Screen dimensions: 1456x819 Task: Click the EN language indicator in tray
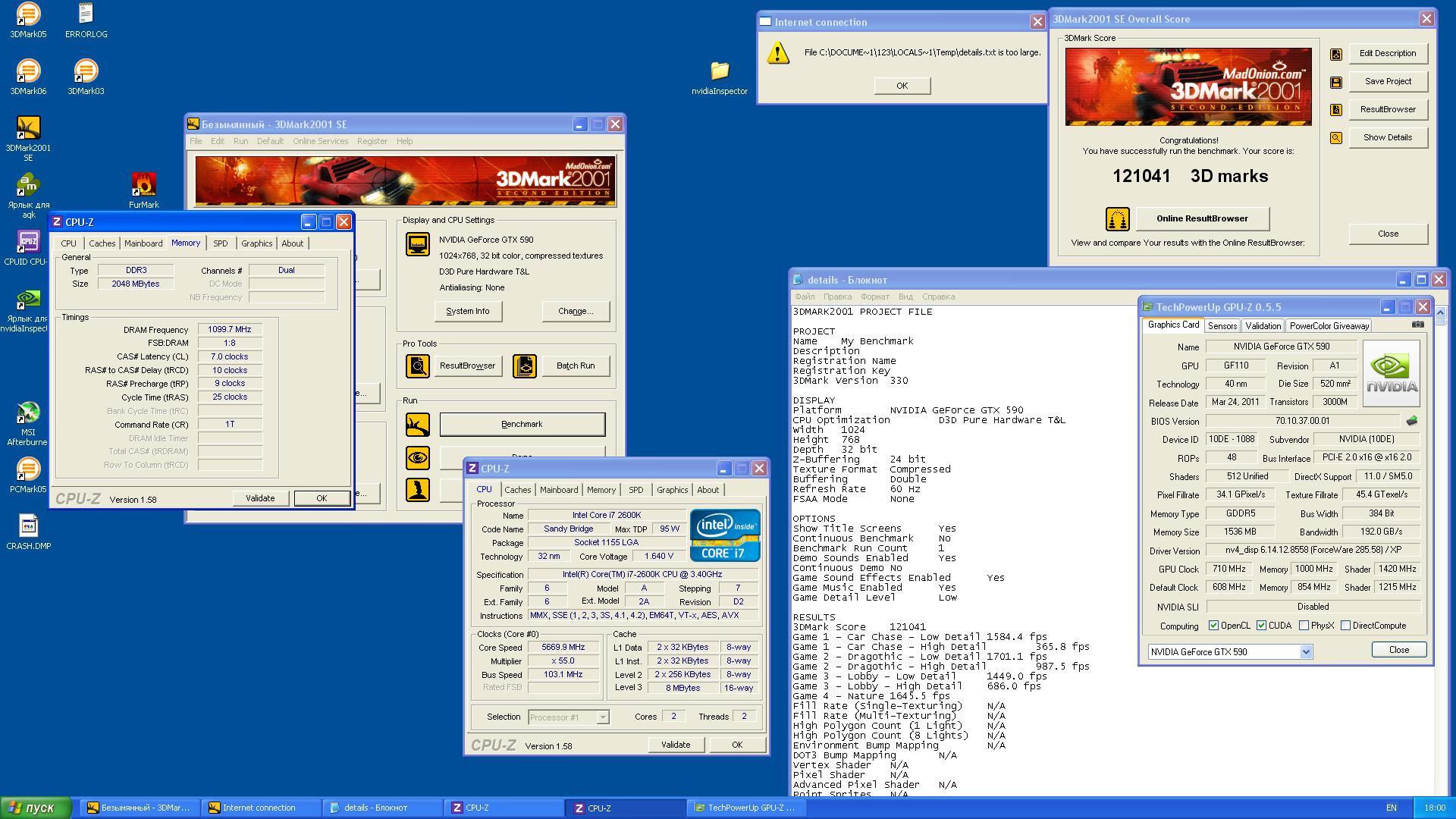pos(1392,808)
